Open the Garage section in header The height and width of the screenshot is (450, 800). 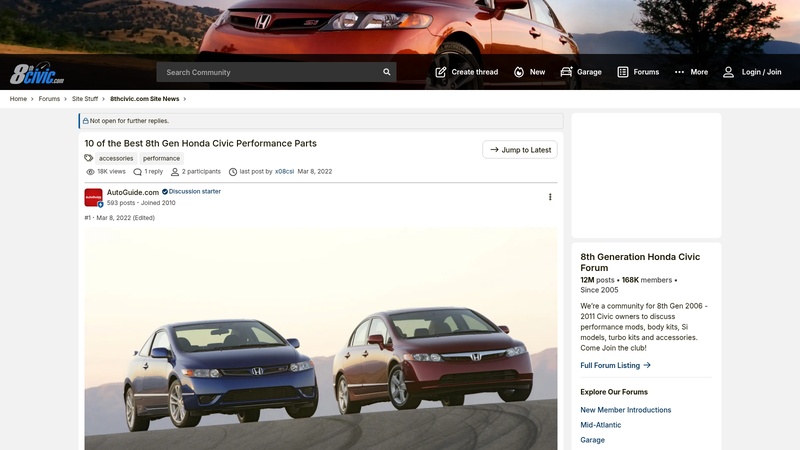tap(581, 72)
